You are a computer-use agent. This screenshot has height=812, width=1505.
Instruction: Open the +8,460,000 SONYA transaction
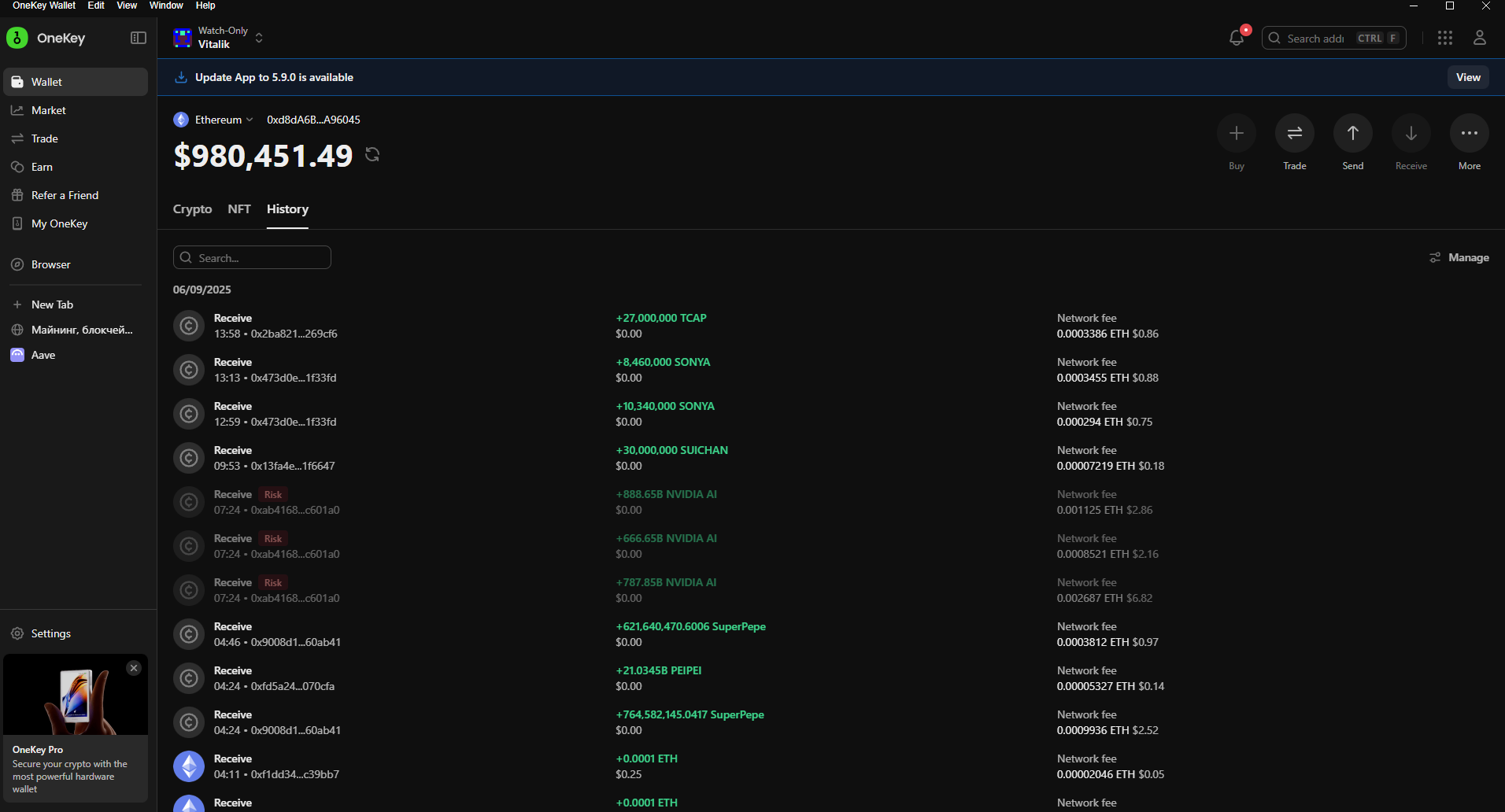click(831, 370)
